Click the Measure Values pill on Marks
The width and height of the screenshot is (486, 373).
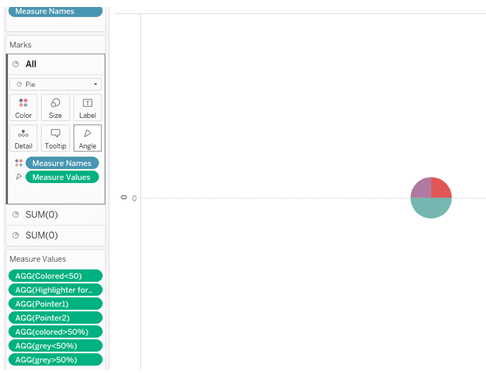tap(62, 177)
